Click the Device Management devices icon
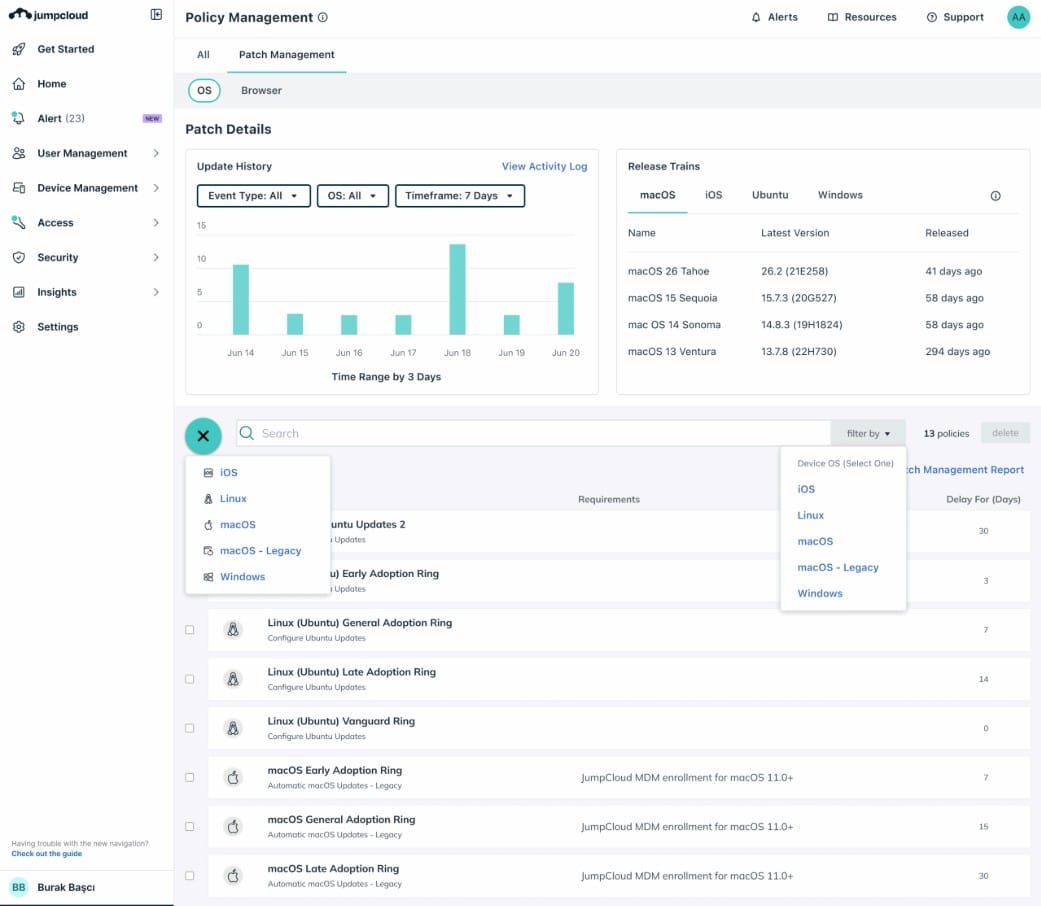The image size is (1041, 906). (19, 188)
